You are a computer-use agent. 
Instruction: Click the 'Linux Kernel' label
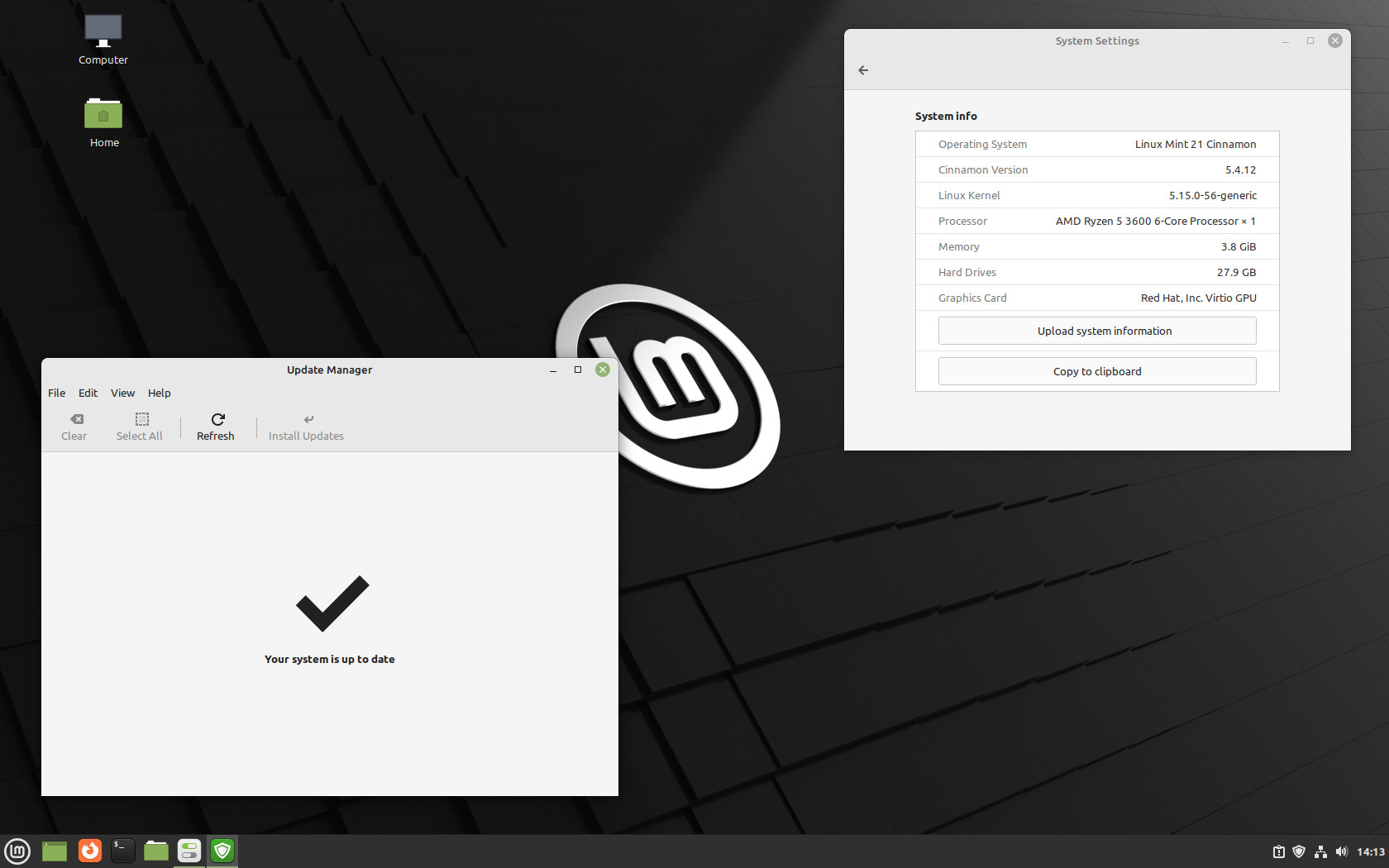[x=969, y=195]
